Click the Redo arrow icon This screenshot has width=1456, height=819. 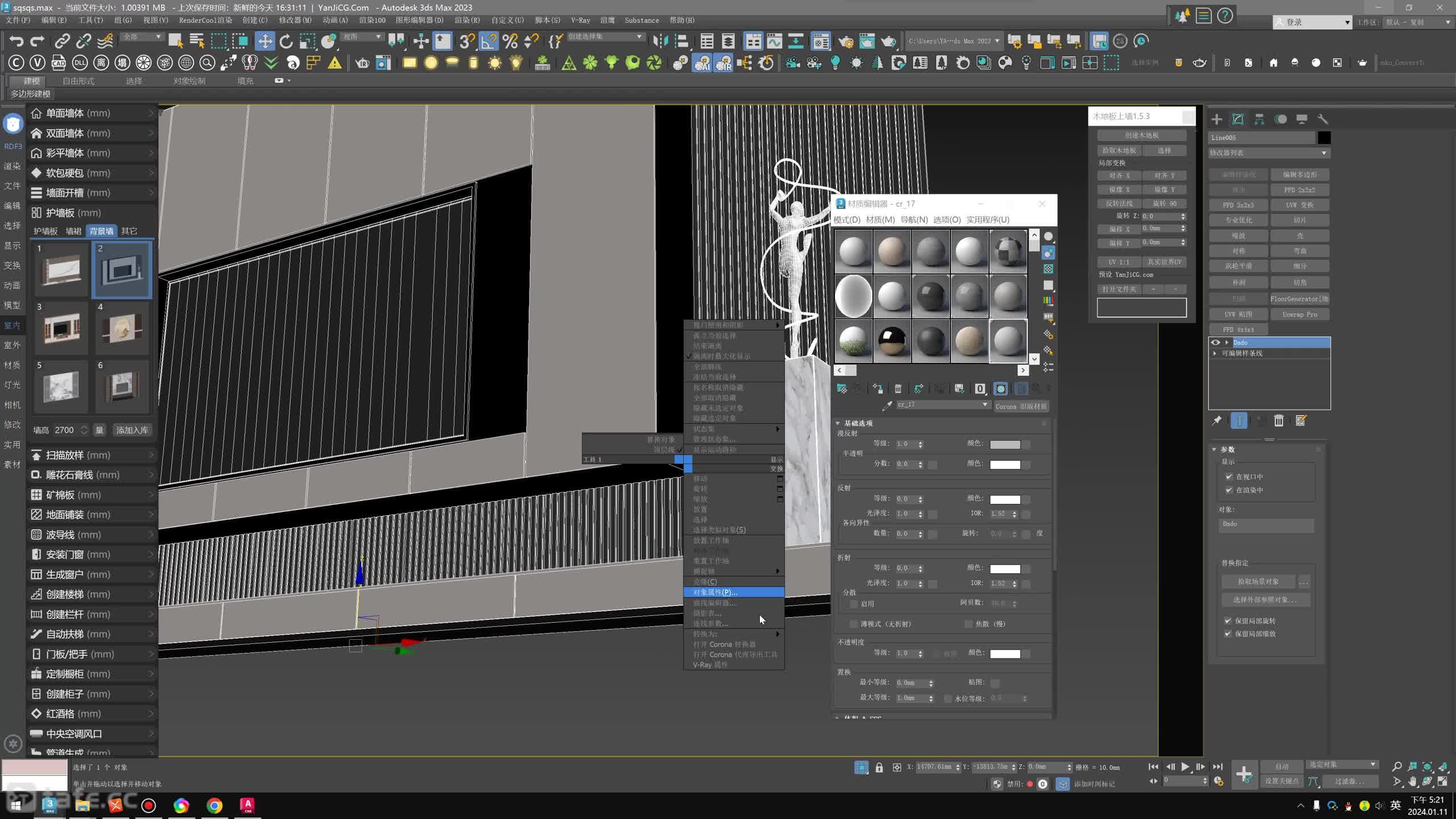[37, 41]
